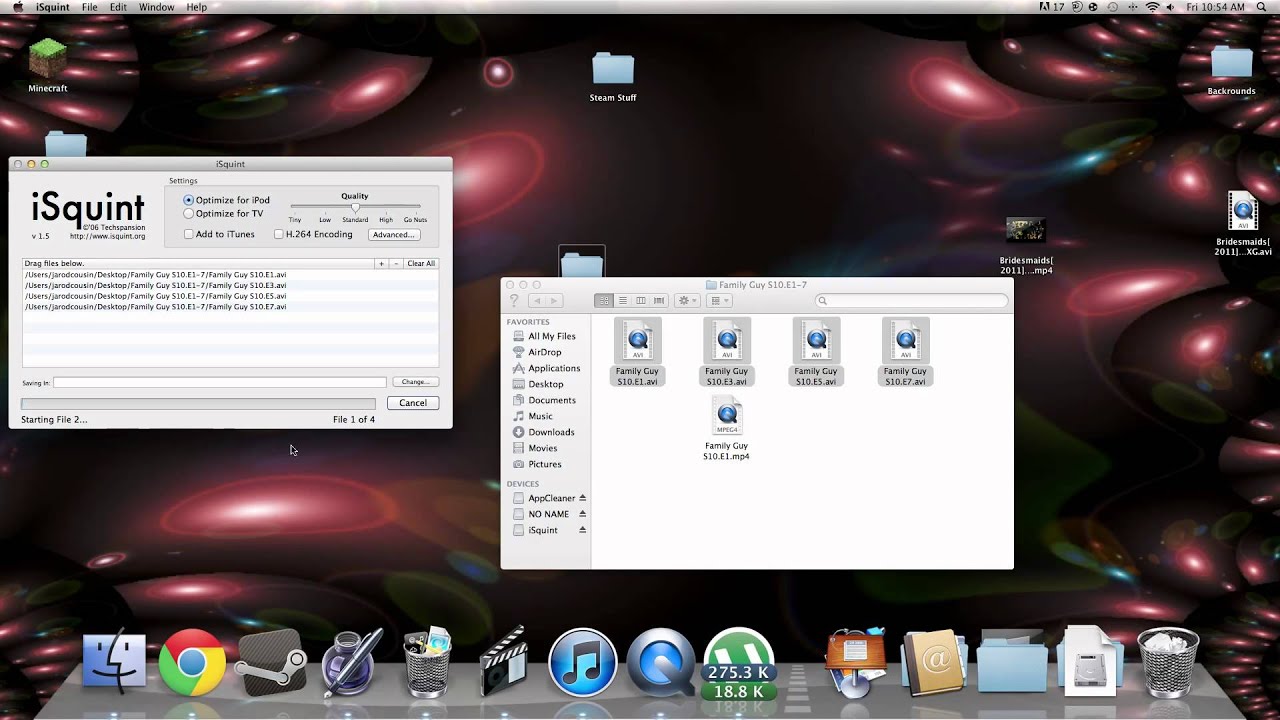Select Family Guy S10.E5.avi in Finder

coord(816,352)
